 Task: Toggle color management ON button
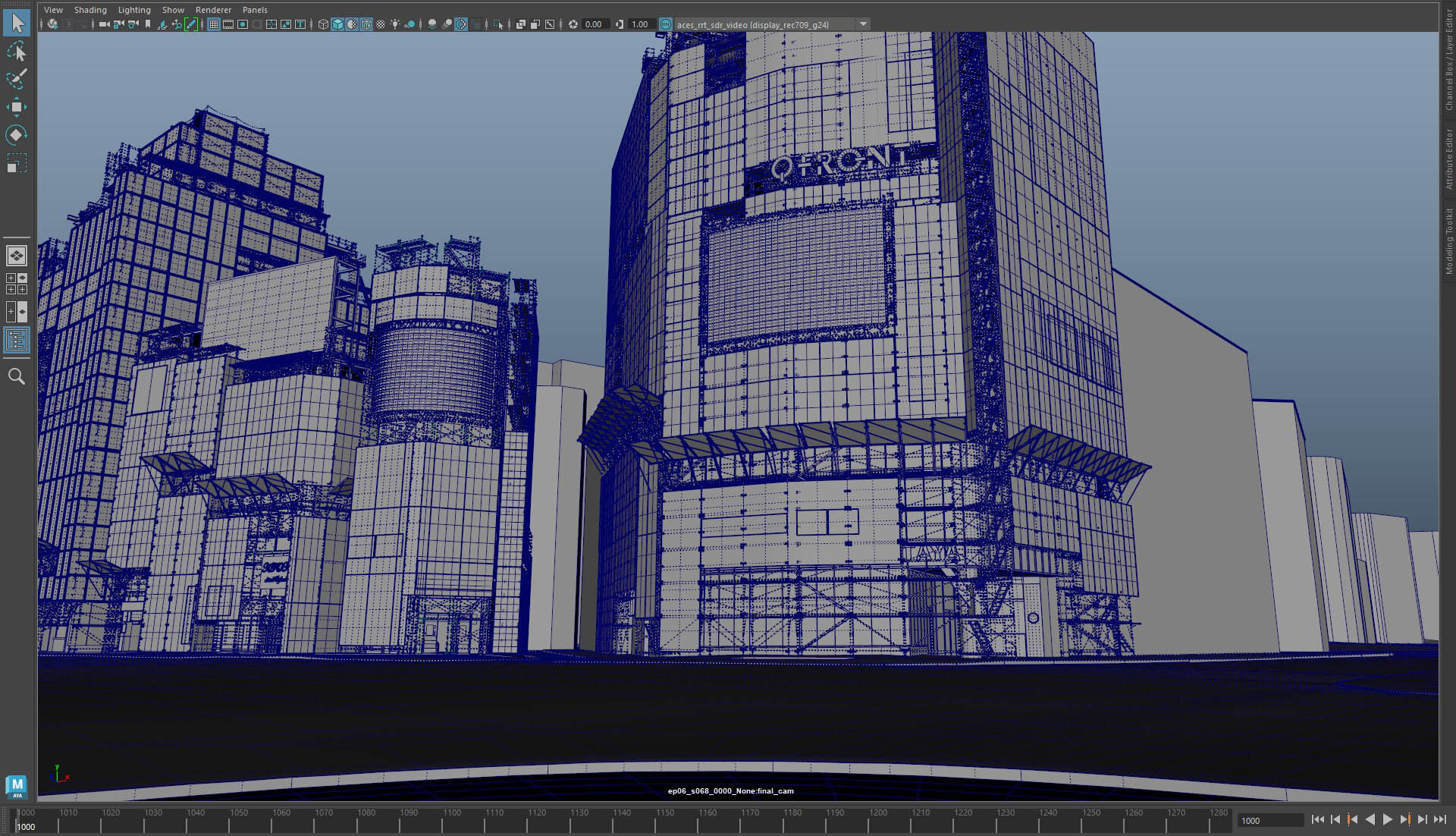[x=665, y=24]
